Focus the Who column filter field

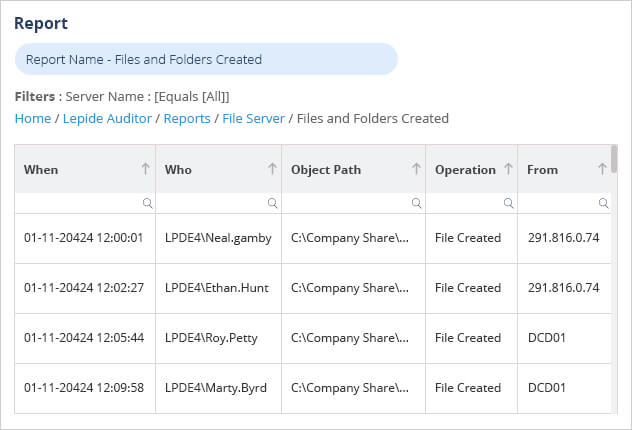coord(218,203)
